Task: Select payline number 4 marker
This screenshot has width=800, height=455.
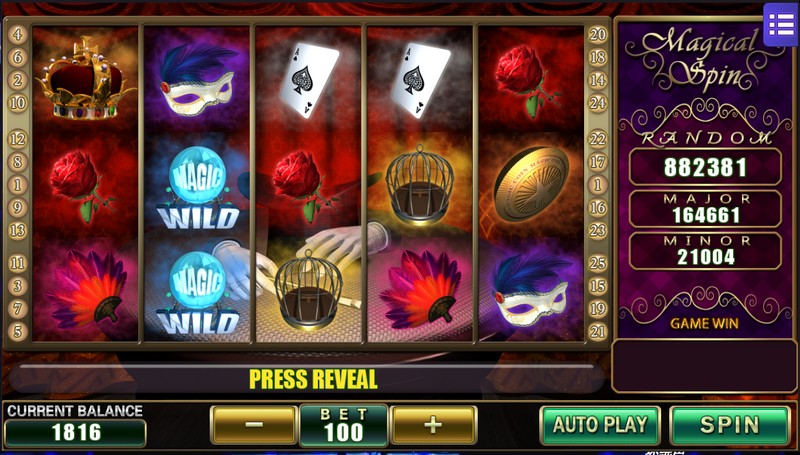Action: [x=17, y=35]
